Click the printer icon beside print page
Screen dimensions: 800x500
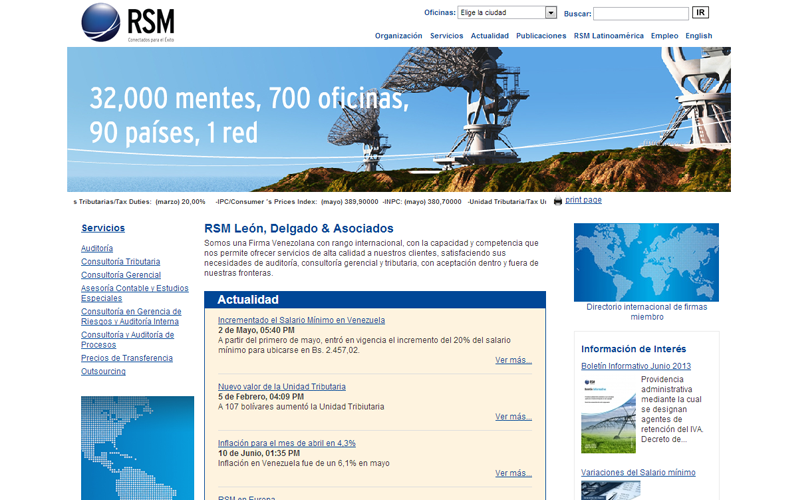coord(558,201)
